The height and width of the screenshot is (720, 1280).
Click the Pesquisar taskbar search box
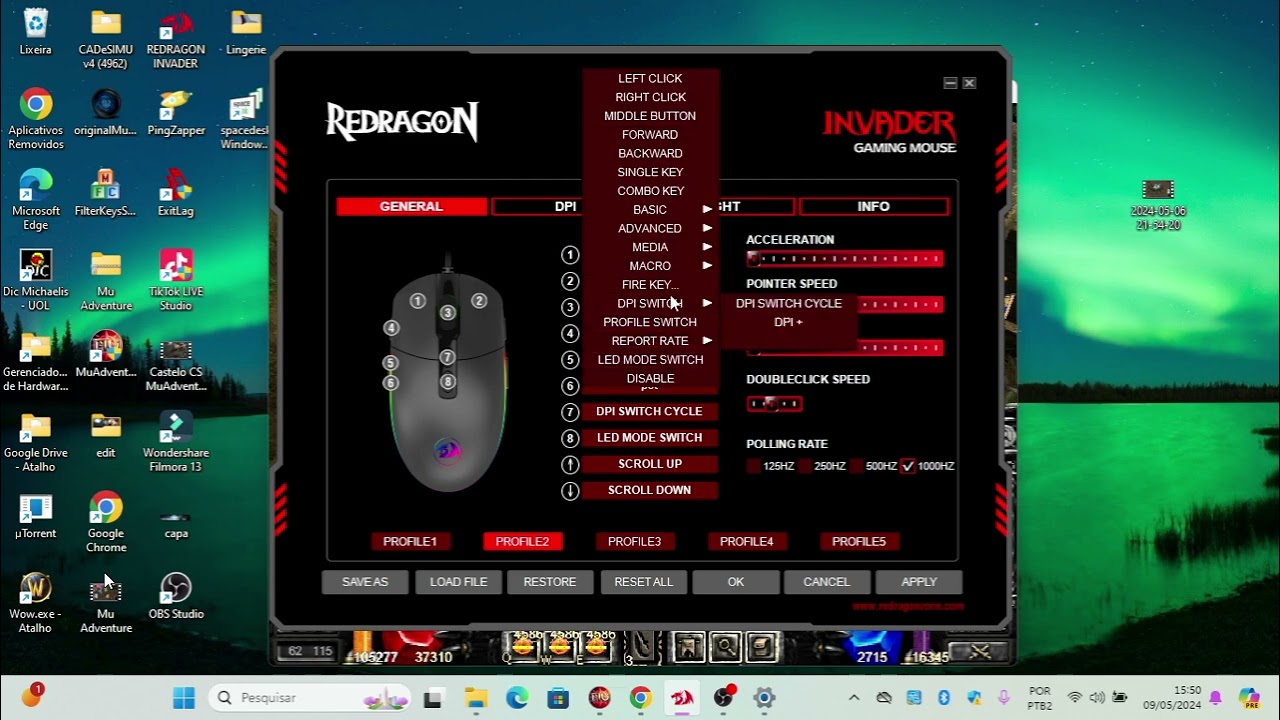tap(310, 698)
